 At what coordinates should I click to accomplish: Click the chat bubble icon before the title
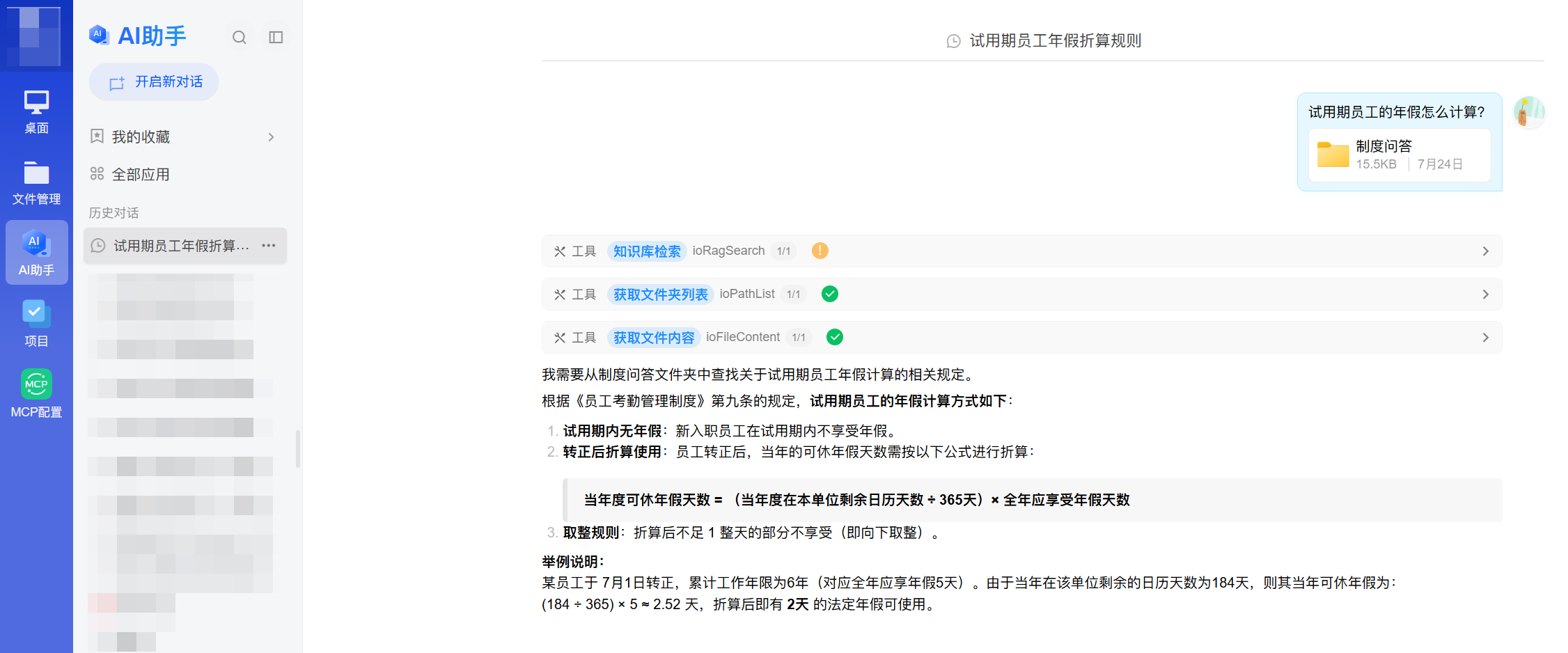click(x=954, y=42)
